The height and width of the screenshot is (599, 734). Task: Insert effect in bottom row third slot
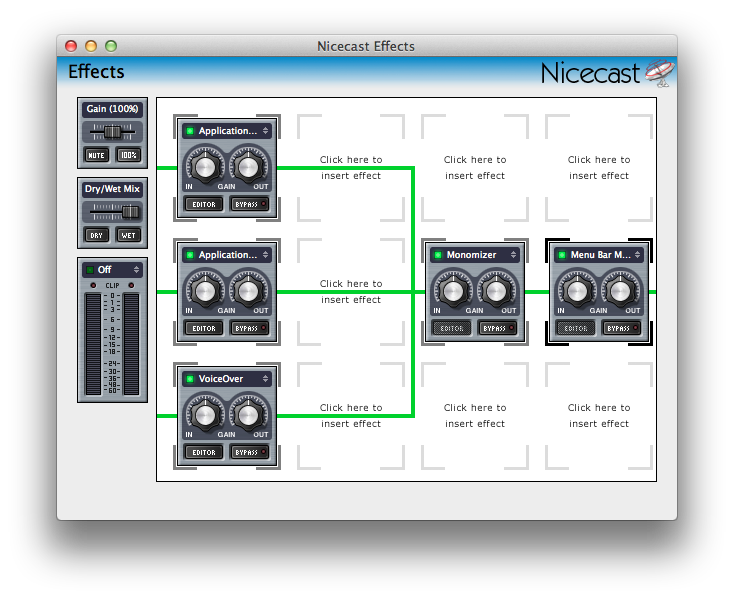475,416
